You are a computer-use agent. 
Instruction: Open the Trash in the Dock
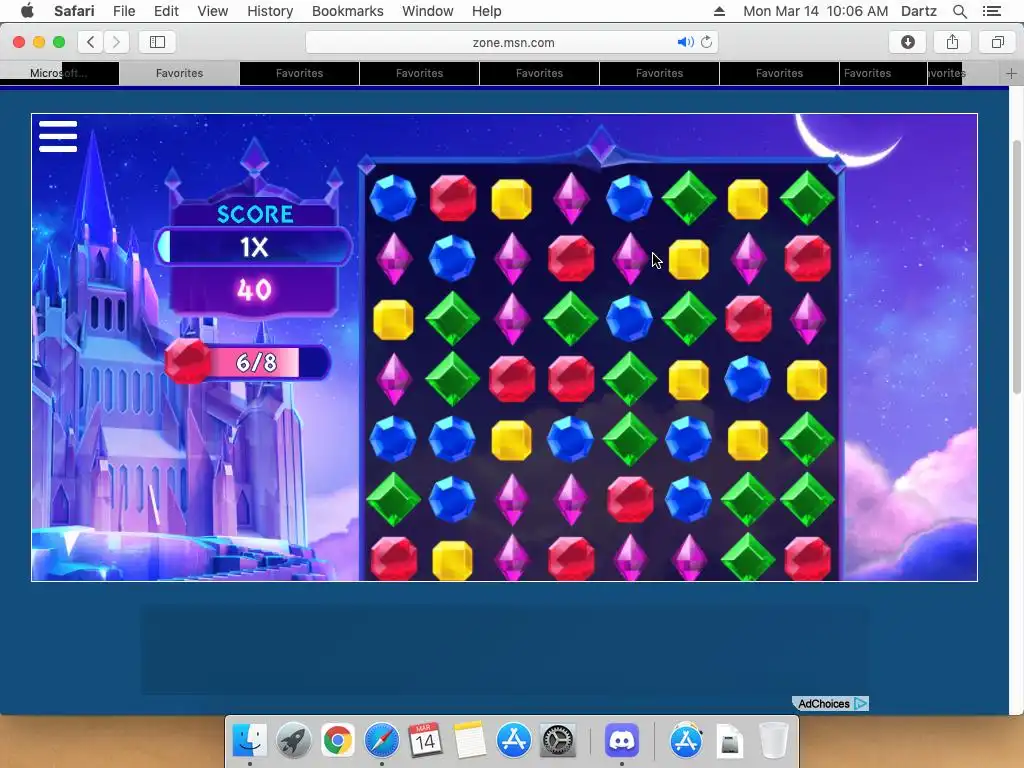point(774,740)
